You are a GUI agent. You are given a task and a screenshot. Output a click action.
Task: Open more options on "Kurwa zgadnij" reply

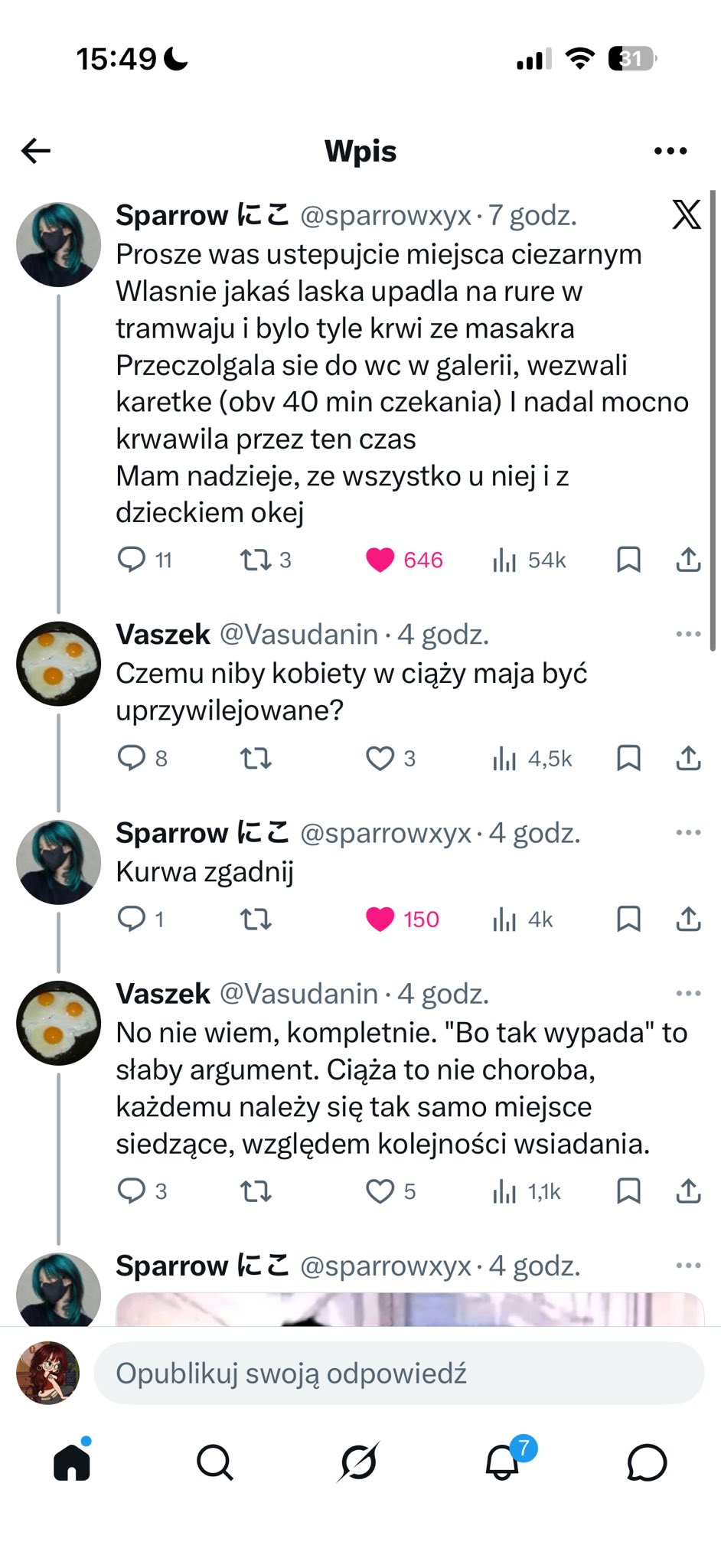(688, 833)
